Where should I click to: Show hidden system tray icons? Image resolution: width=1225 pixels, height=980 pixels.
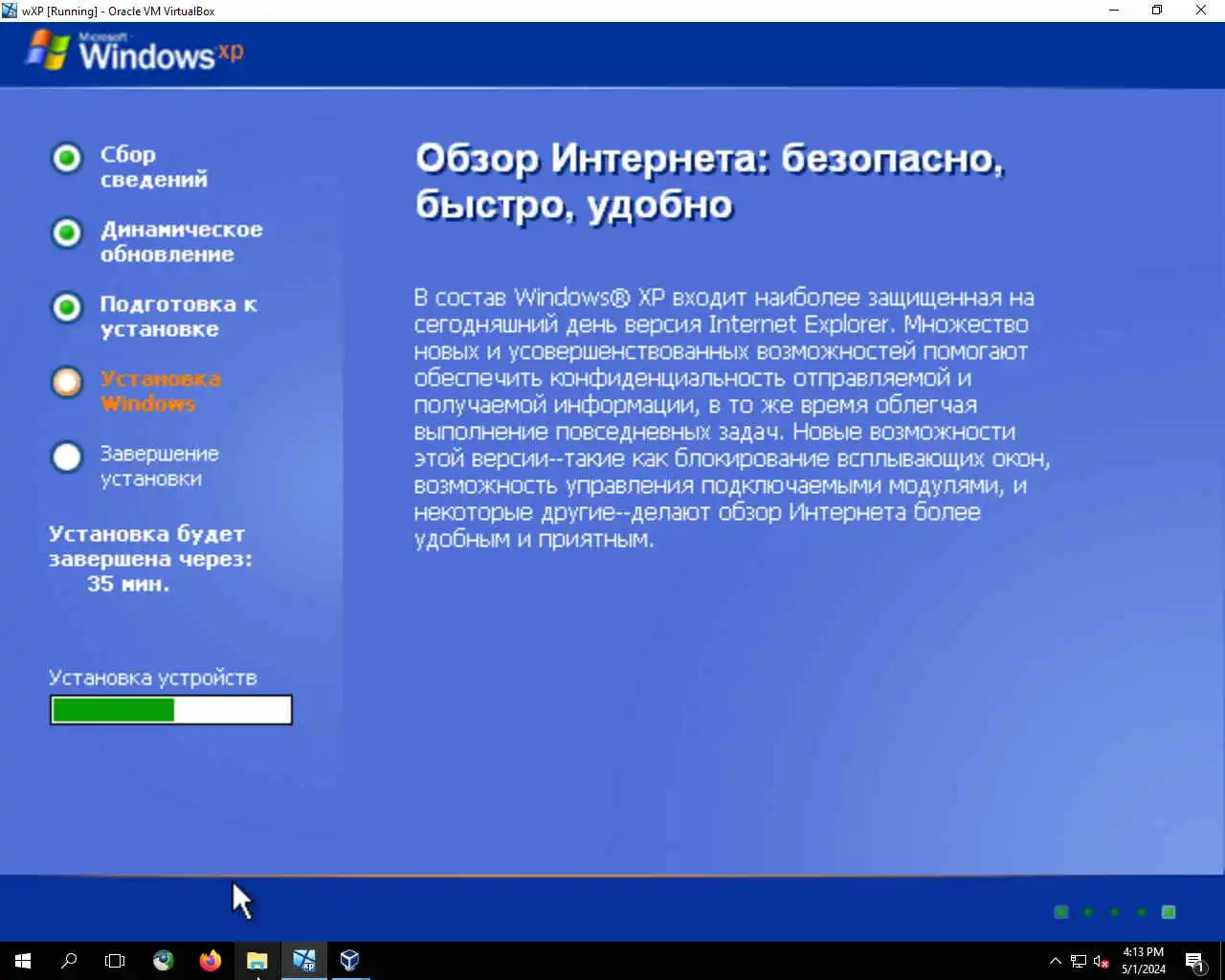coord(1056,961)
